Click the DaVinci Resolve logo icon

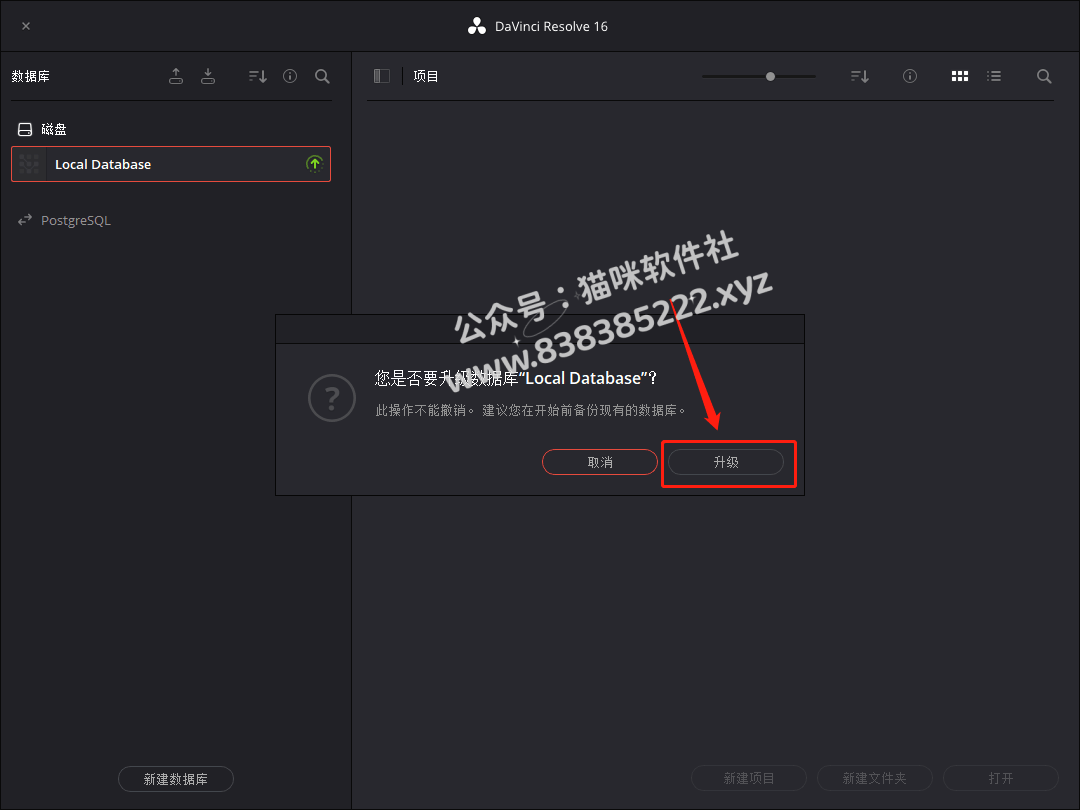pyautogui.click(x=477, y=26)
